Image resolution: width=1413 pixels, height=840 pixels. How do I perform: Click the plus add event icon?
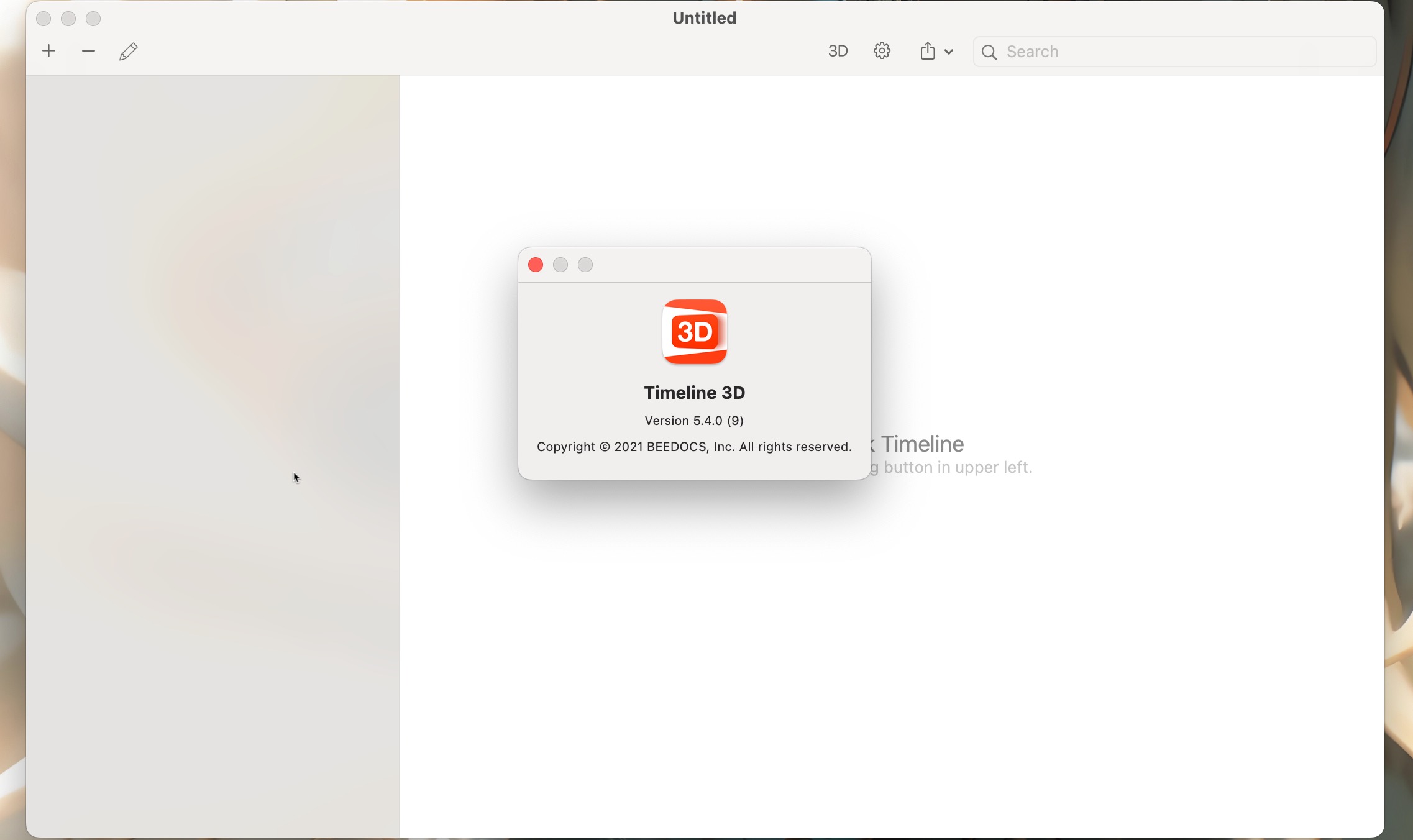point(49,51)
